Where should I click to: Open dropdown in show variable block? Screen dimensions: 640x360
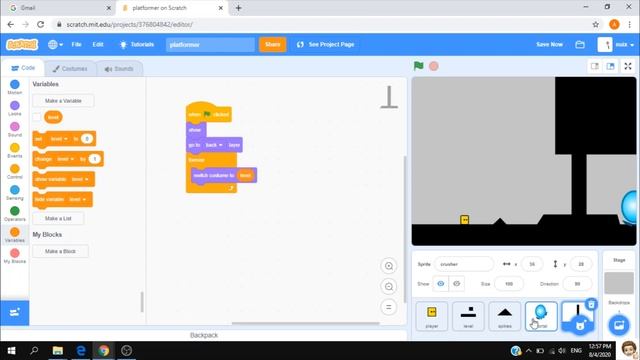click(80, 179)
